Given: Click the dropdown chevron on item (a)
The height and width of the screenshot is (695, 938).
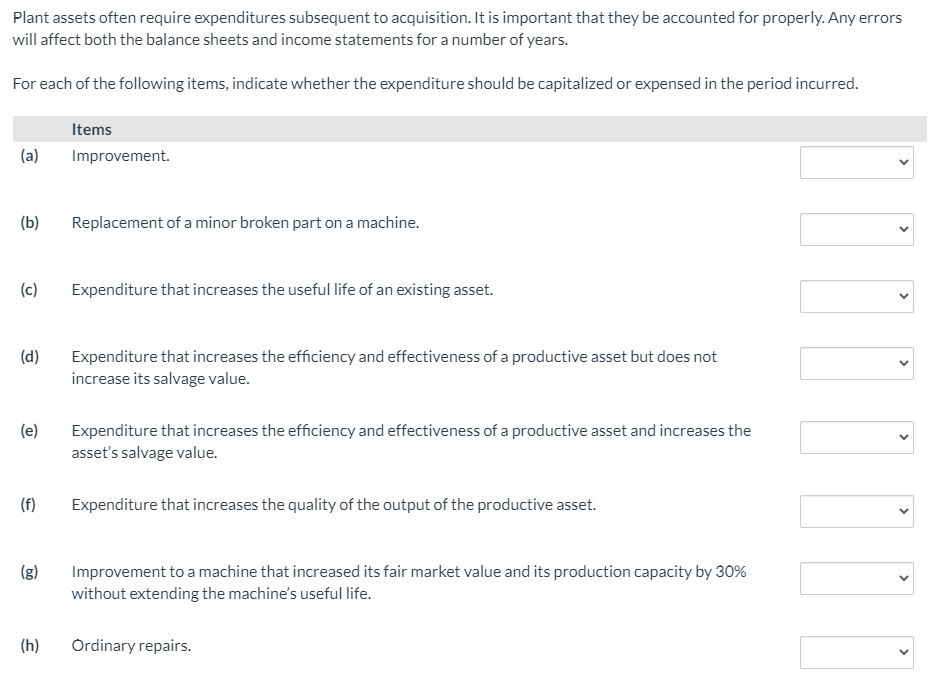Looking at the screenshot, I should point(903,162).
